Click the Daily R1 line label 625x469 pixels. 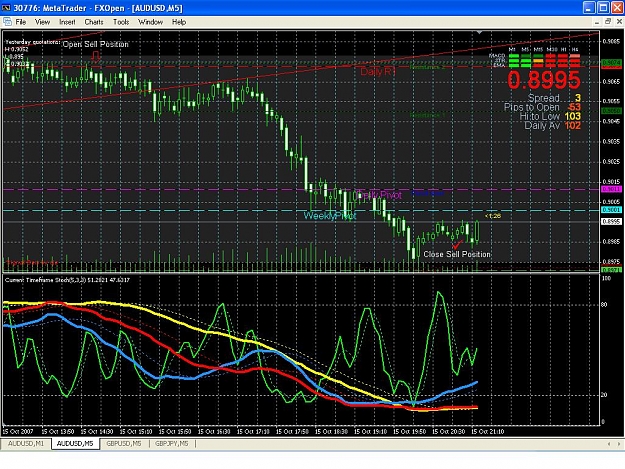(378, 72)
